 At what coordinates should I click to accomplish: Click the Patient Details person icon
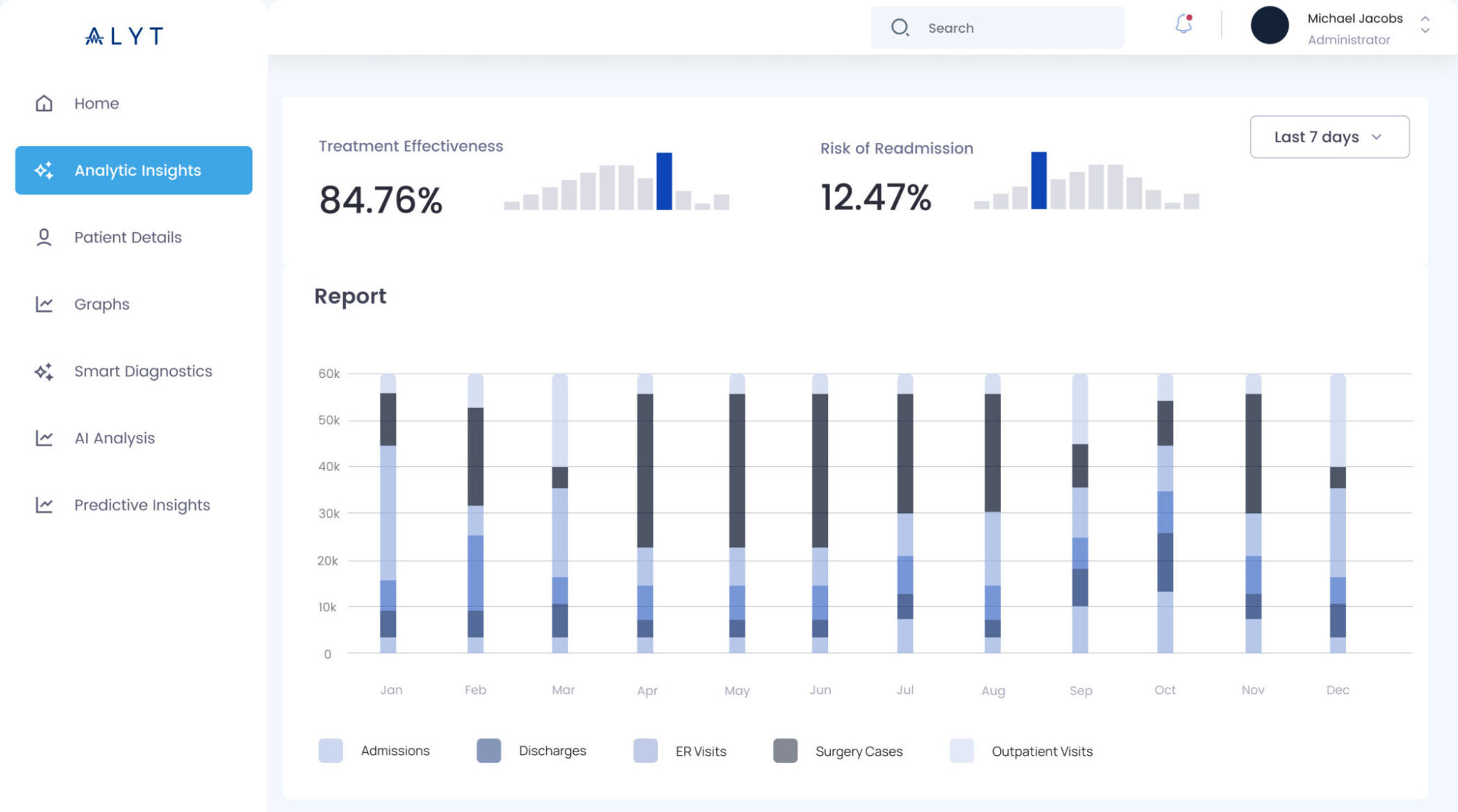click(x=44, y=237)
